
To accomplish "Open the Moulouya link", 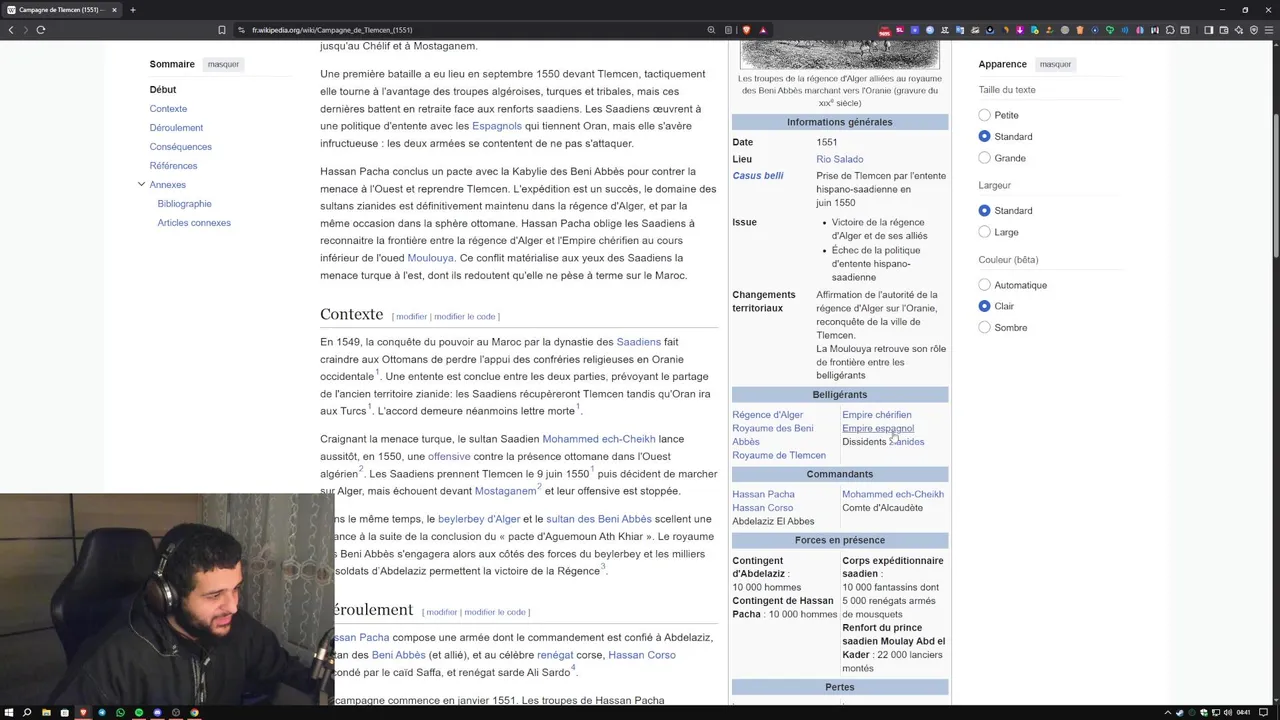I will [431, 258].
